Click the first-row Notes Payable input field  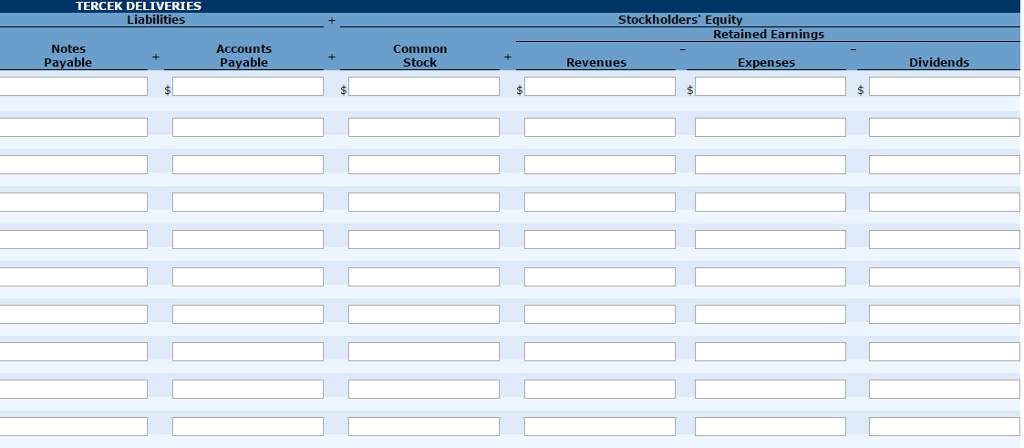74,86
